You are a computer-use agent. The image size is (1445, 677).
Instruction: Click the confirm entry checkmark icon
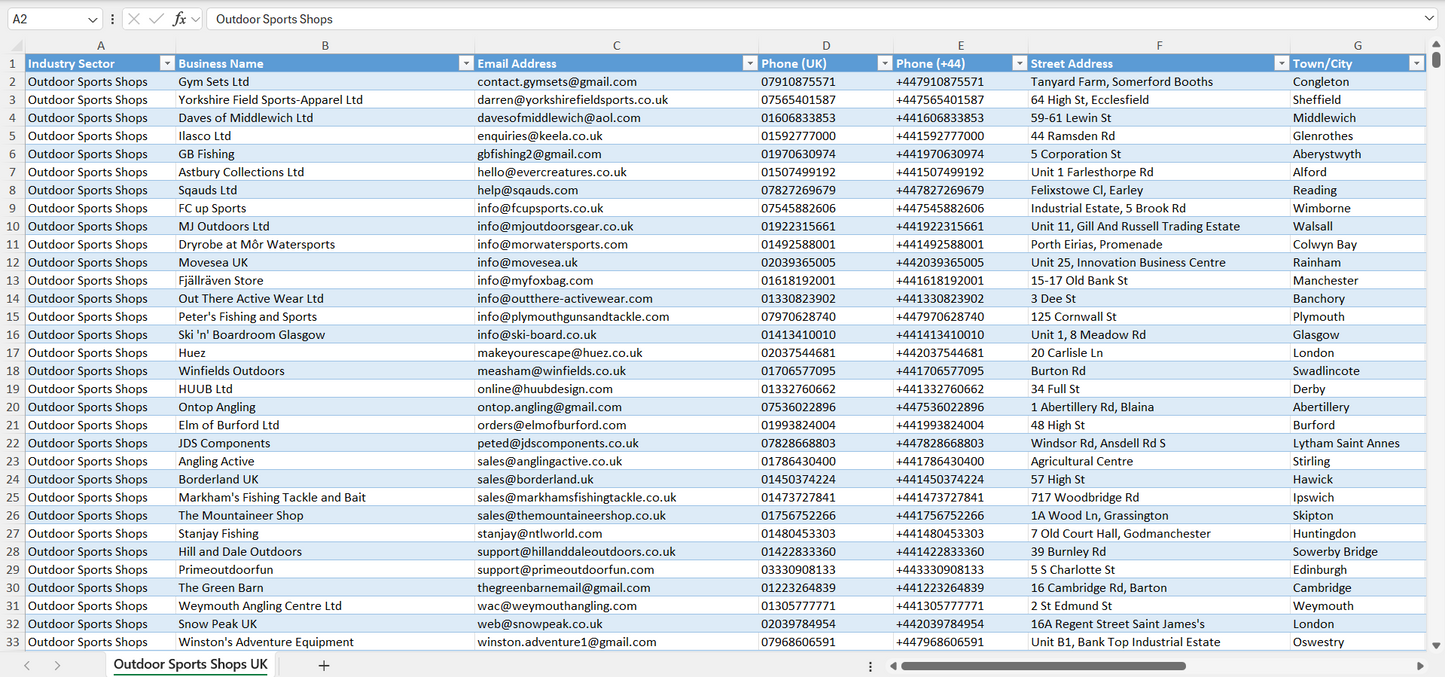point(156,19)
